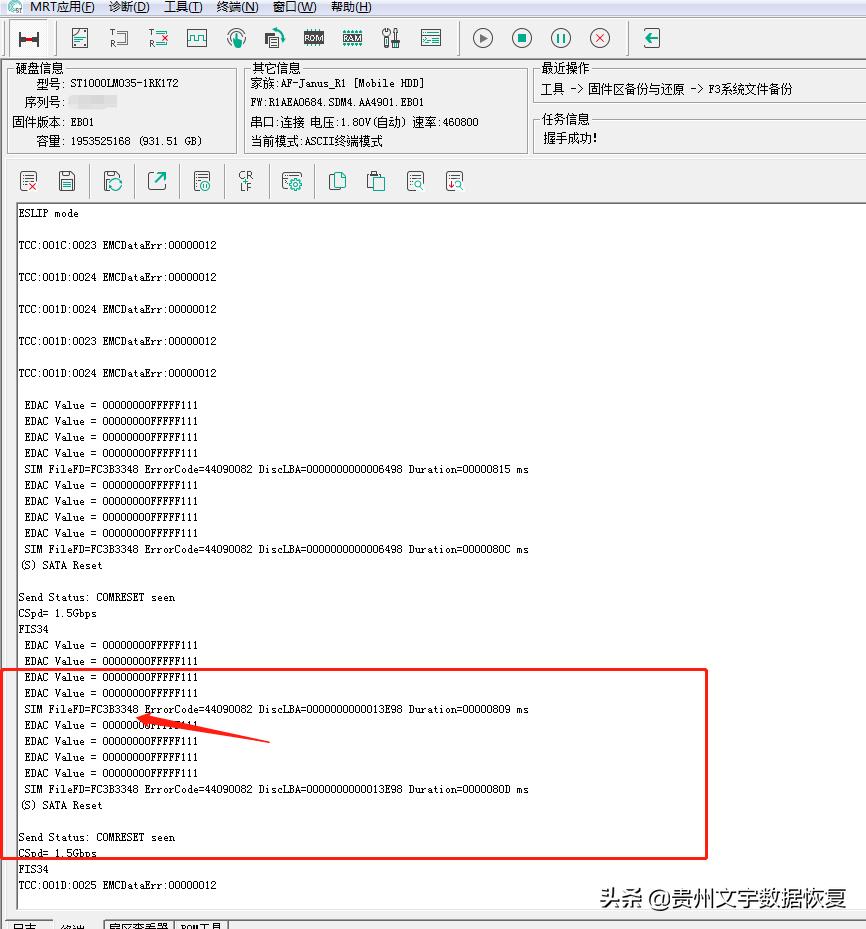The image size is (866, 929).
Task: Stop execution with the stop button
Action: click(521, 38)
